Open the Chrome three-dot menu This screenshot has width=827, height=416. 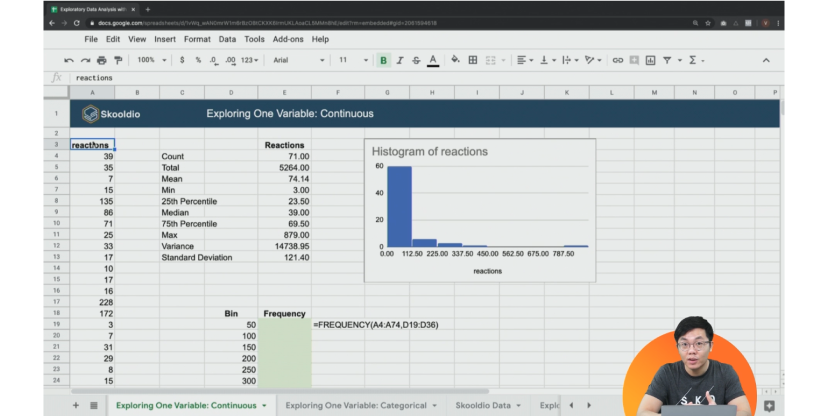tap(778, 23)
